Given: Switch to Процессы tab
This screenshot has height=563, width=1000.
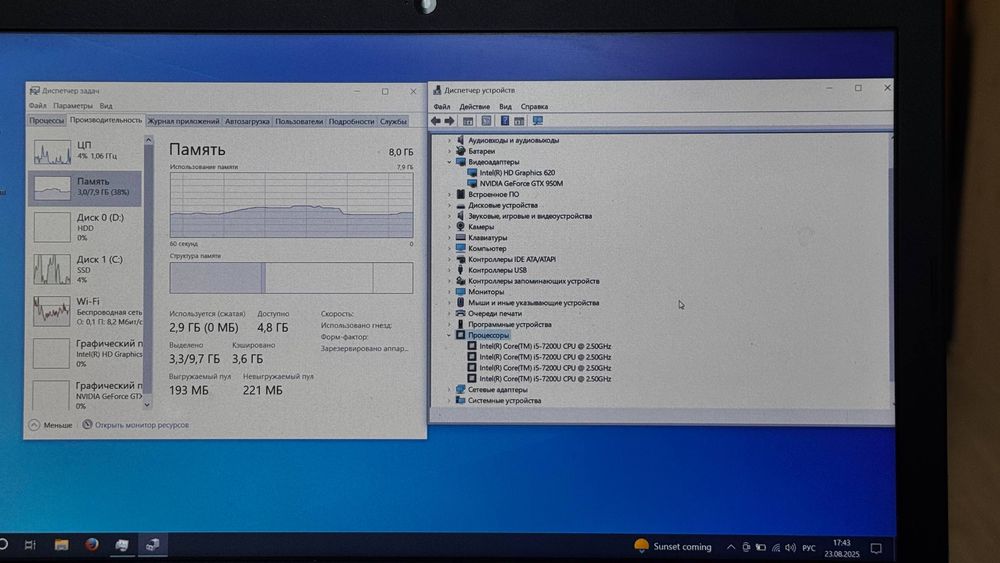Looking at the screenshot, I should 47,121.
